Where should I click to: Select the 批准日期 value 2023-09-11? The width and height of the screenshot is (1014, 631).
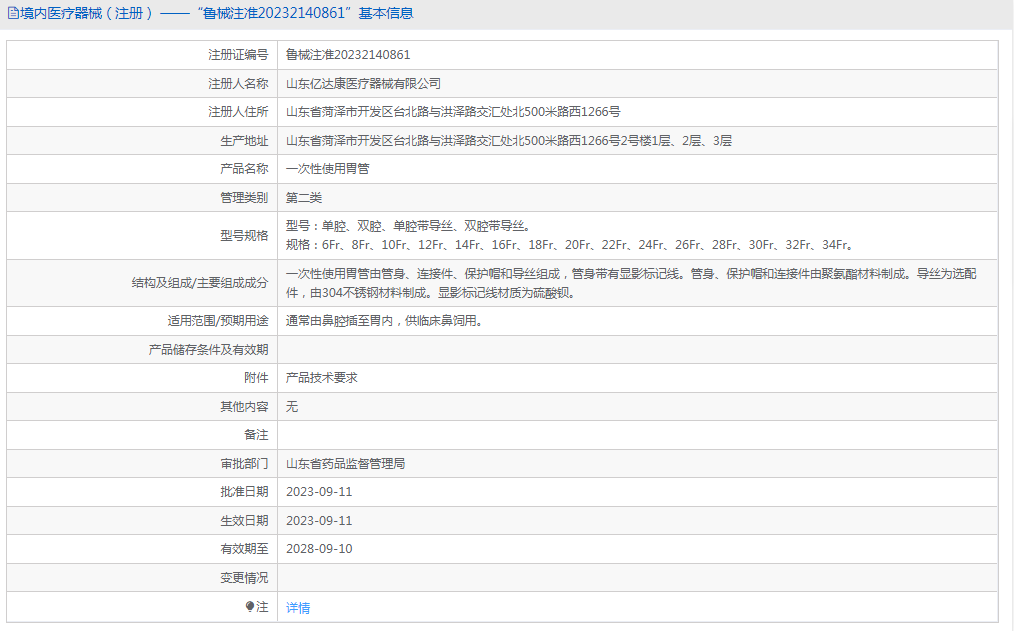coord(319,492)
